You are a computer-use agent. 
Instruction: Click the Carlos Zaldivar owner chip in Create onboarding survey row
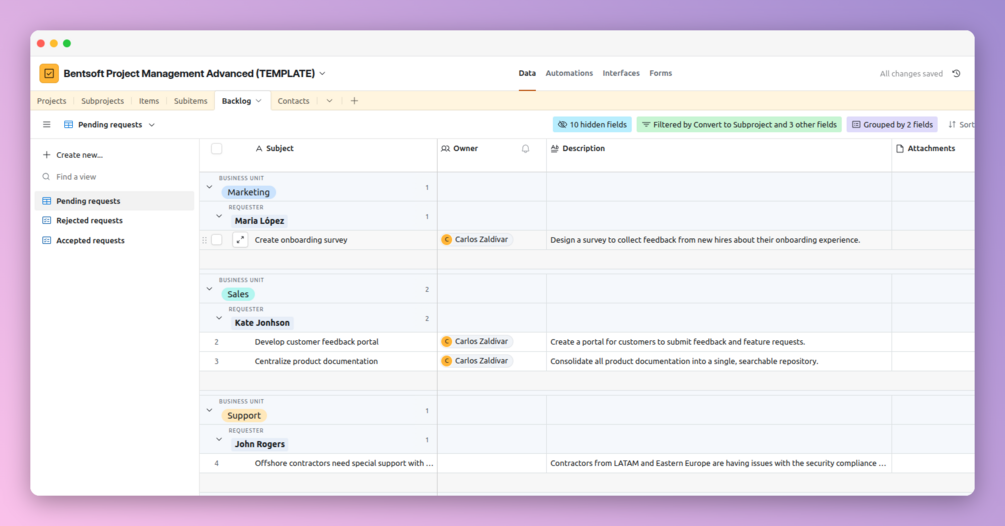(x=476, y=240)
